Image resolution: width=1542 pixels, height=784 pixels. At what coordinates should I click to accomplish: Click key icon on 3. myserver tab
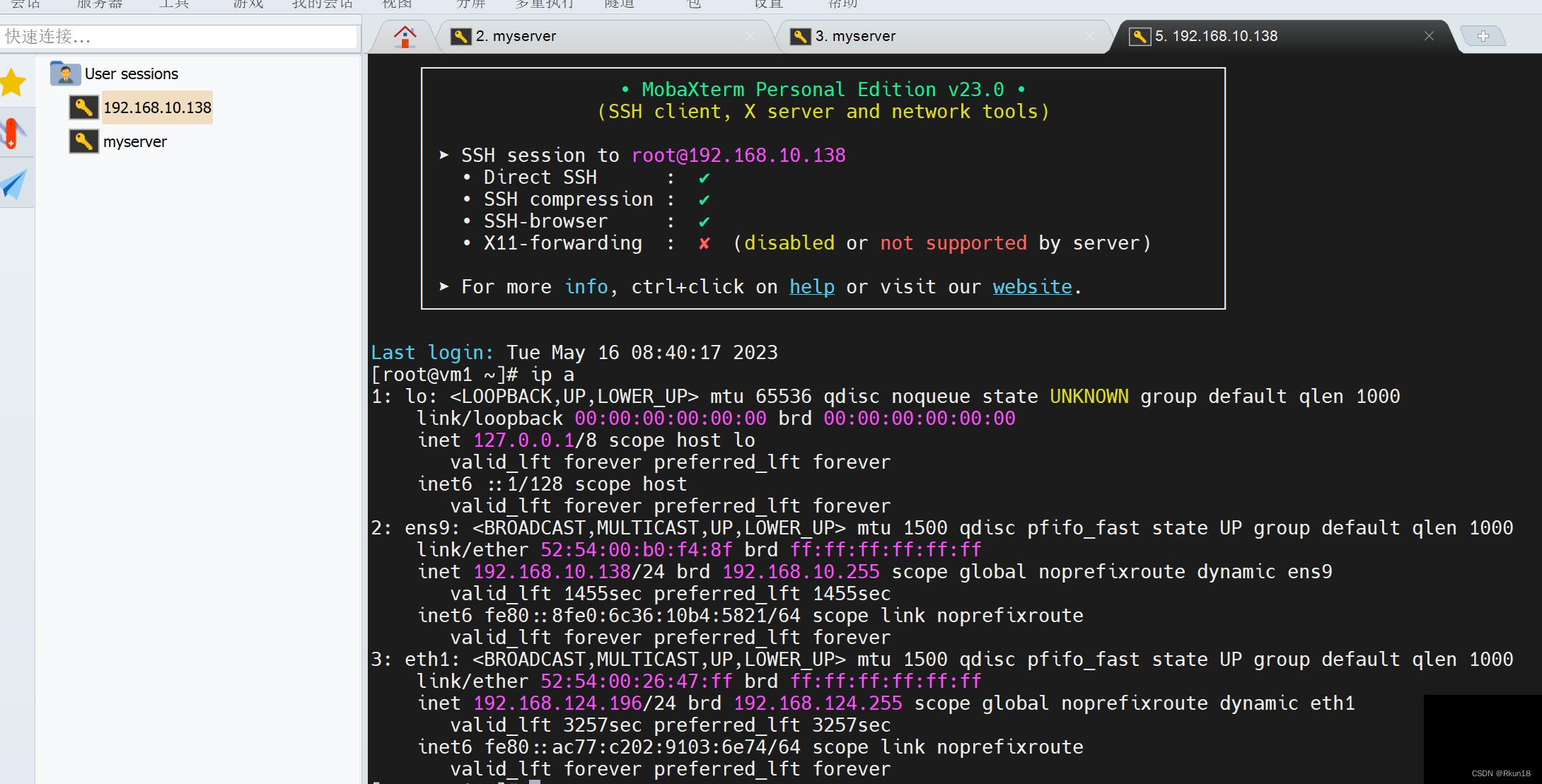pos(800,36)
